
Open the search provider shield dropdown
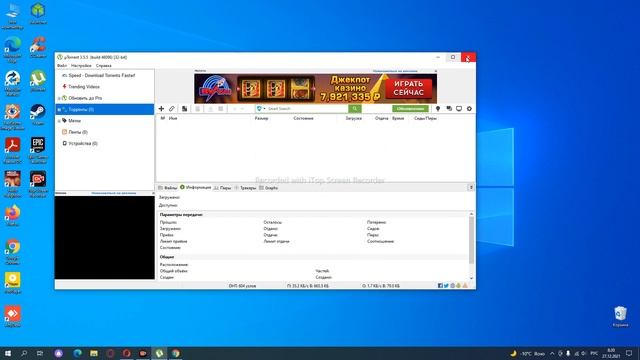[260, 109]
